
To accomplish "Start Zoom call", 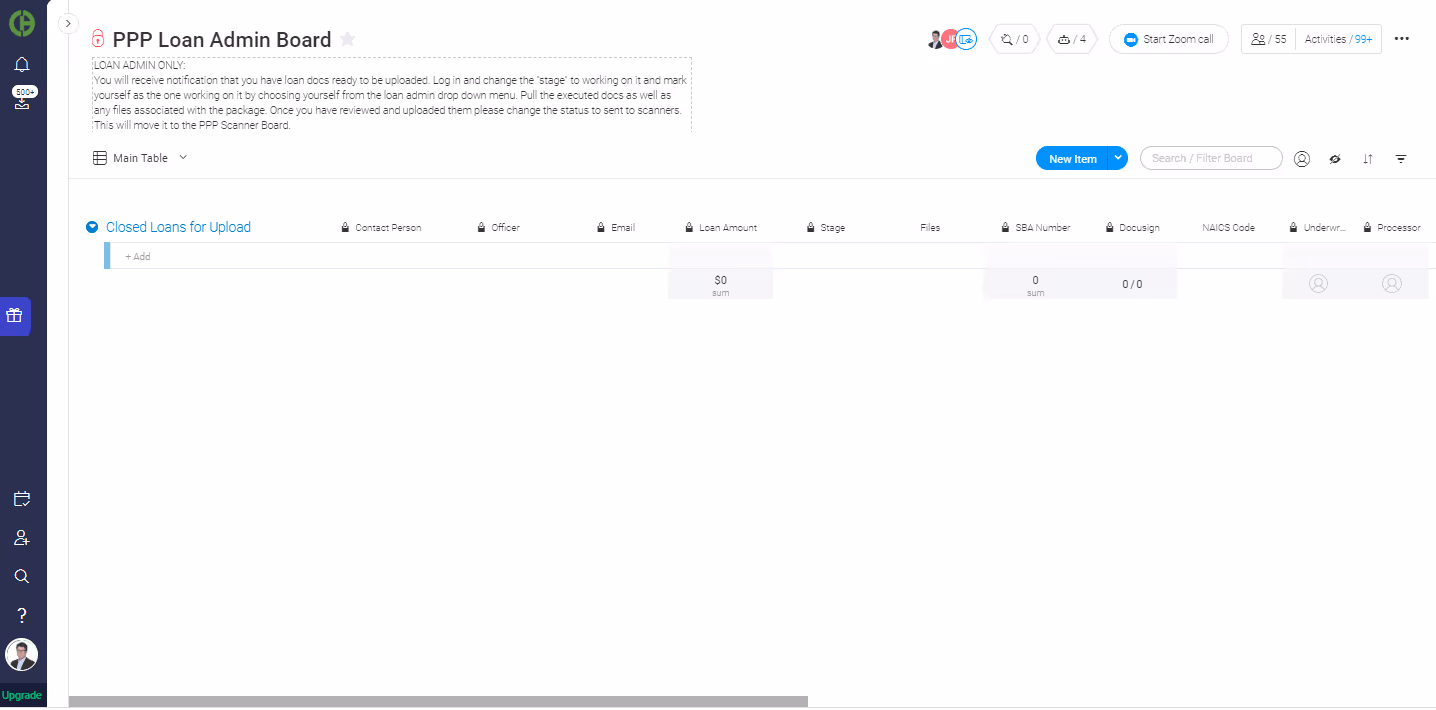I will click(1169, 39).
